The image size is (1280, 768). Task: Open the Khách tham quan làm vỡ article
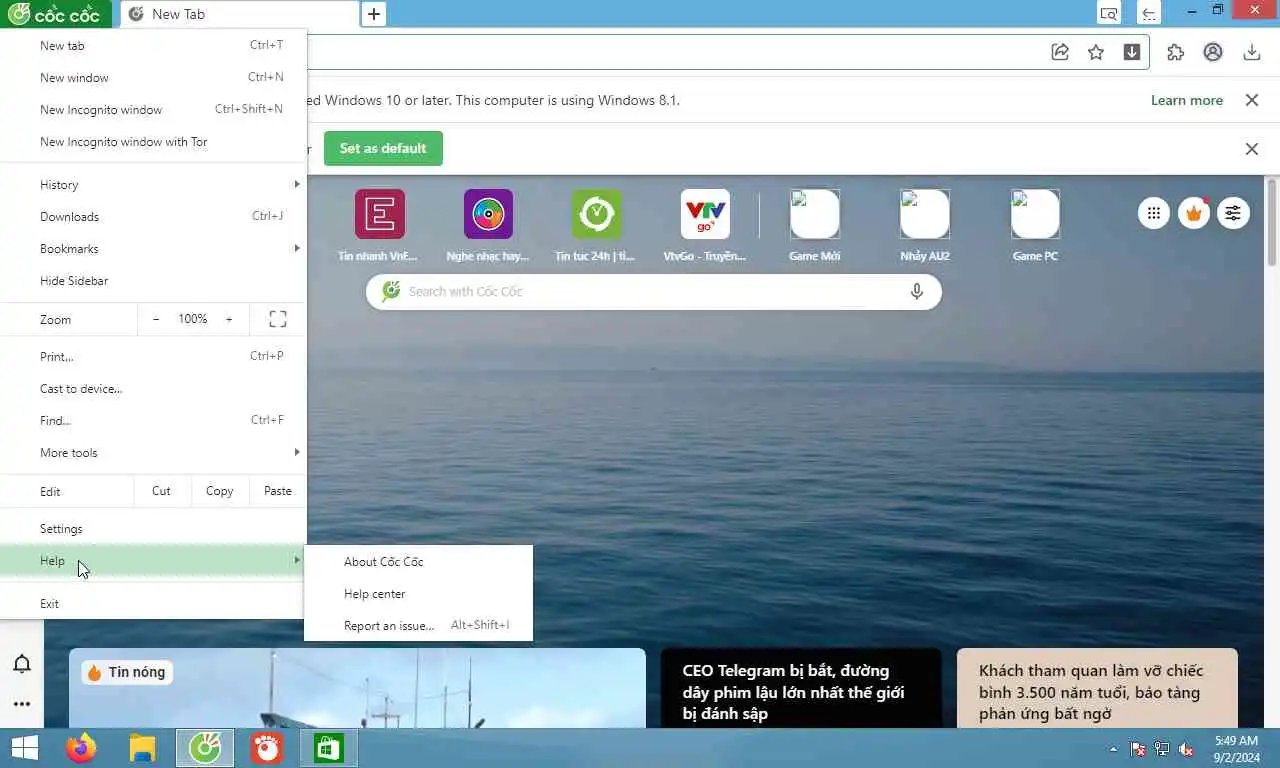(x=1097, y=688)
